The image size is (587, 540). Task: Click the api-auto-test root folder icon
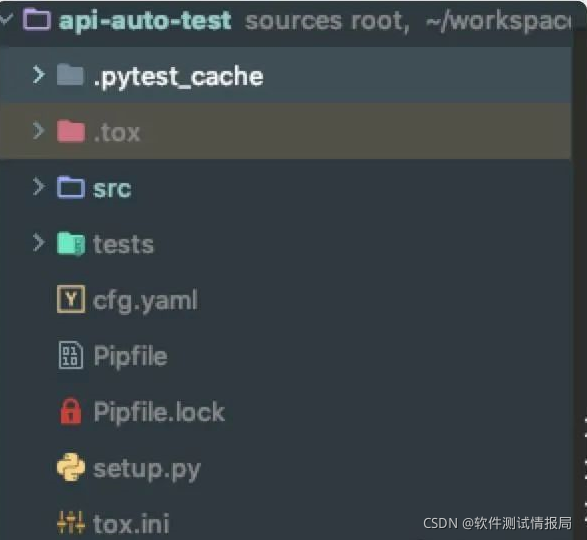click(36, 19)
